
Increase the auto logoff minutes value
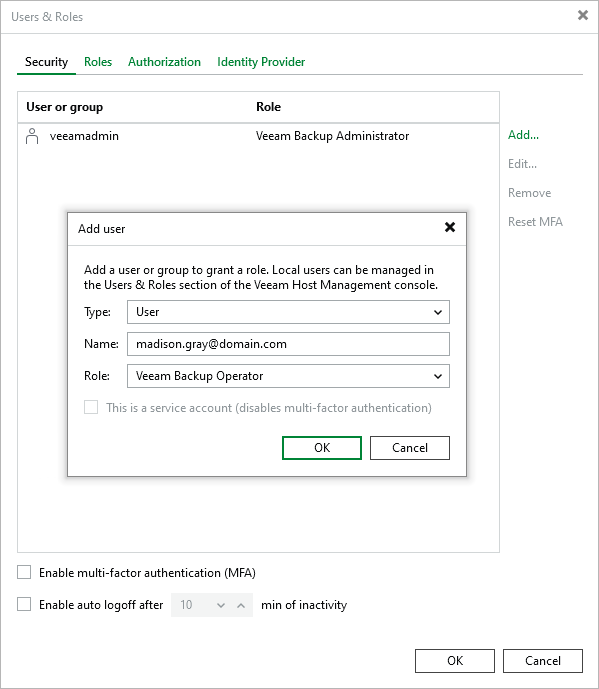tap(241, 605)
